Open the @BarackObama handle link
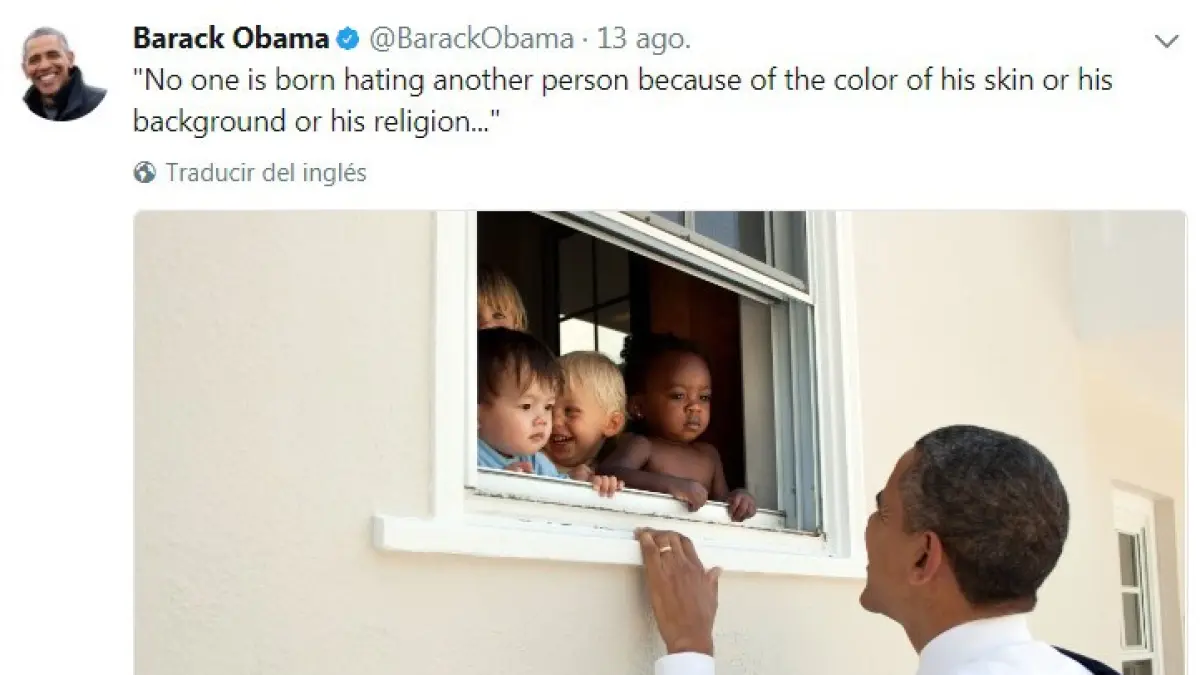This screenshot has width=1200, height=675. click(x=472, y=40)
